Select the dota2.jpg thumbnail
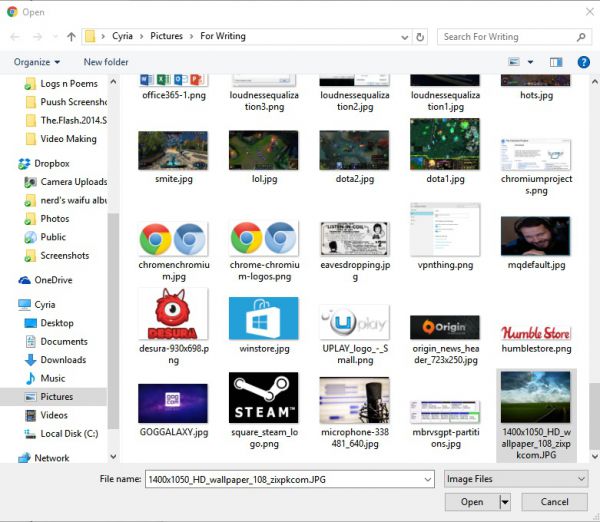This screenshot has height=522, width=600. (354, 150)
